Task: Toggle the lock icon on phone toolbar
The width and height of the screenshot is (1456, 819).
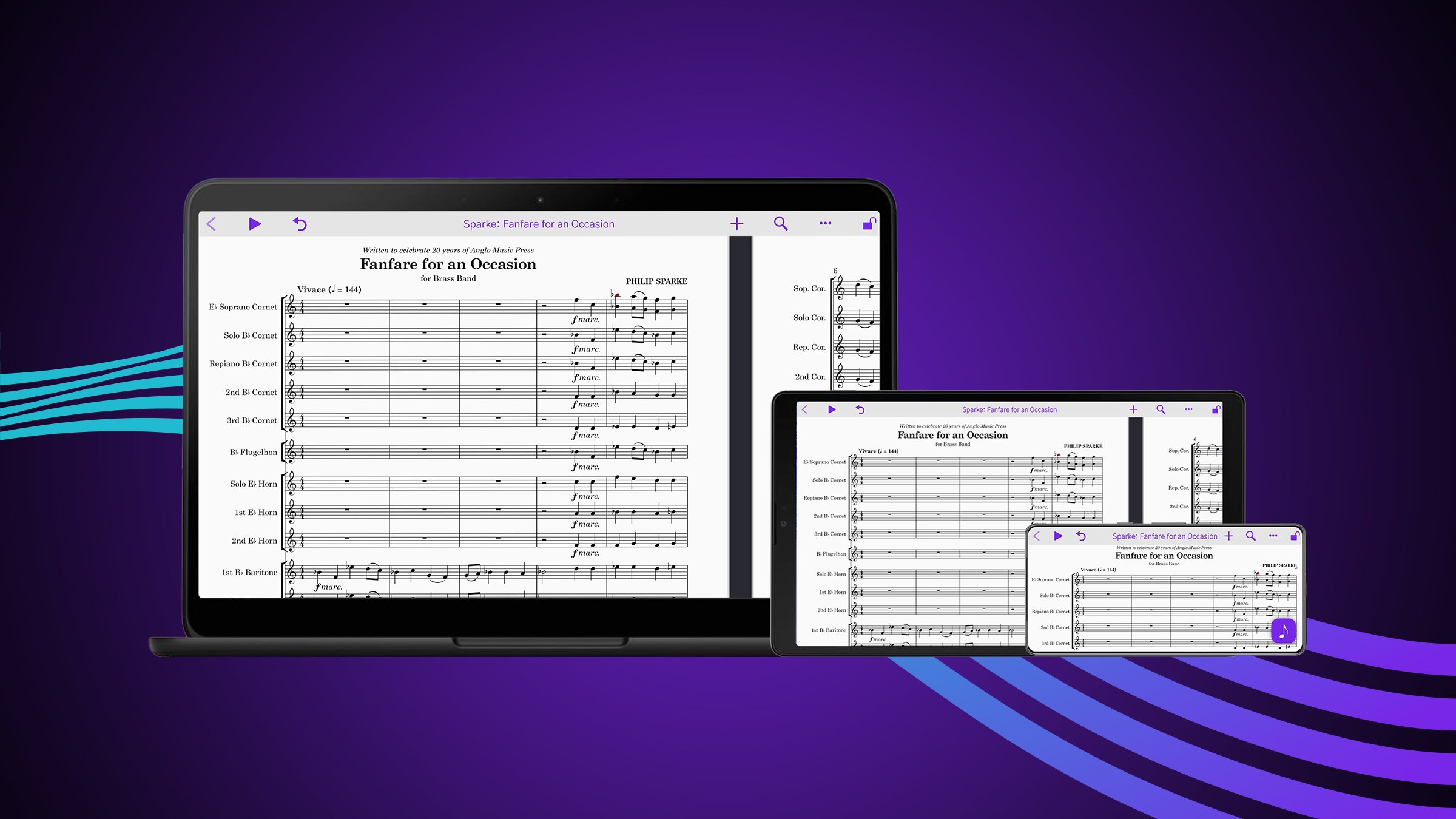Action: [1294, 536]
